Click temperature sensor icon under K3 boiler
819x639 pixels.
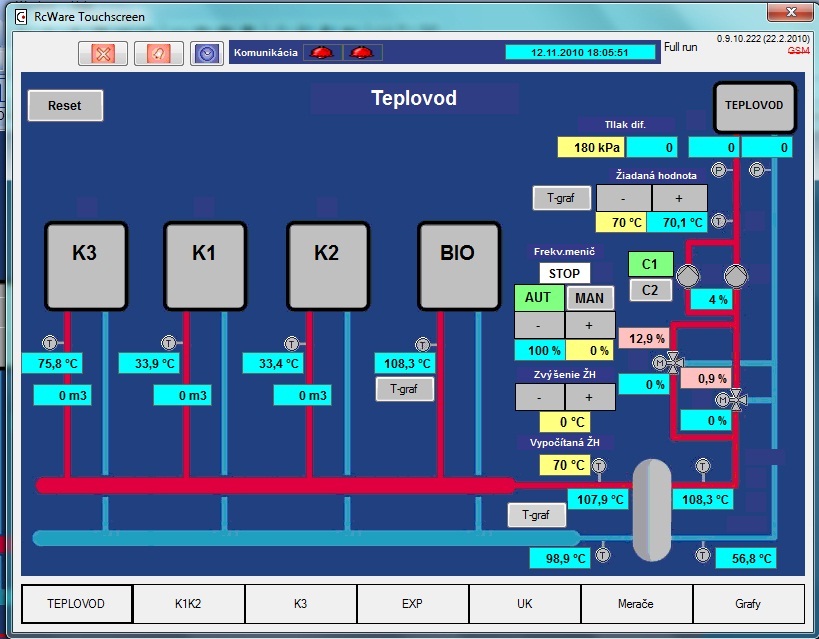[49, 343]
